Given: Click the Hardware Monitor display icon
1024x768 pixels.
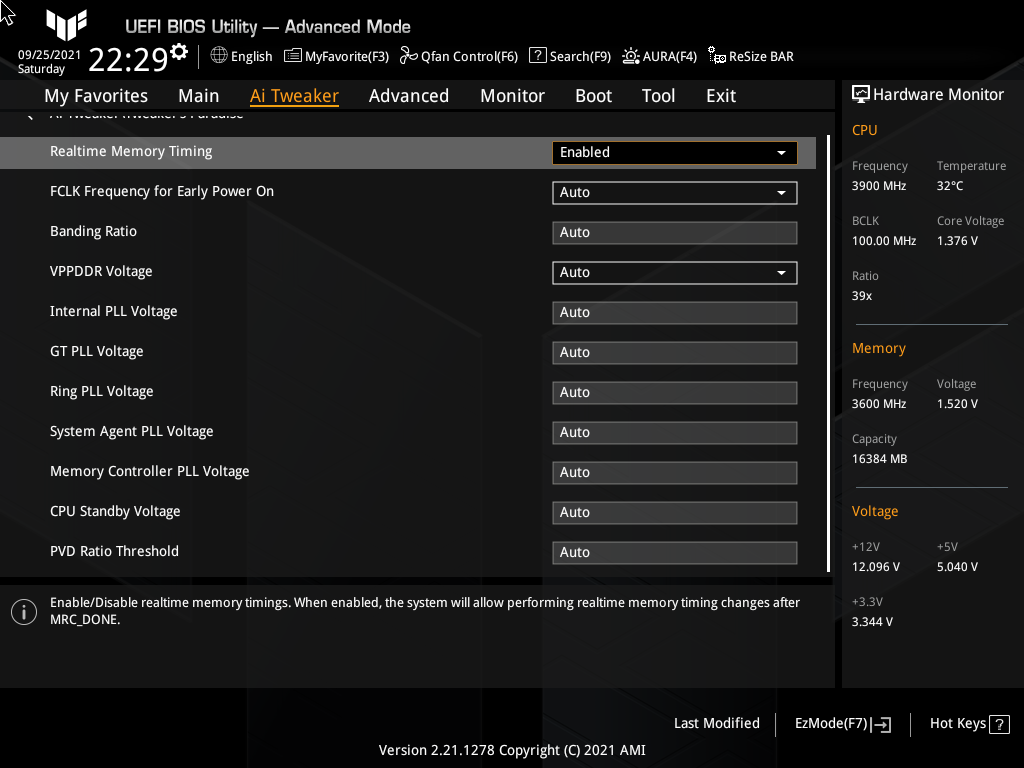Looking at the screenshot, I should click(861, 95).
